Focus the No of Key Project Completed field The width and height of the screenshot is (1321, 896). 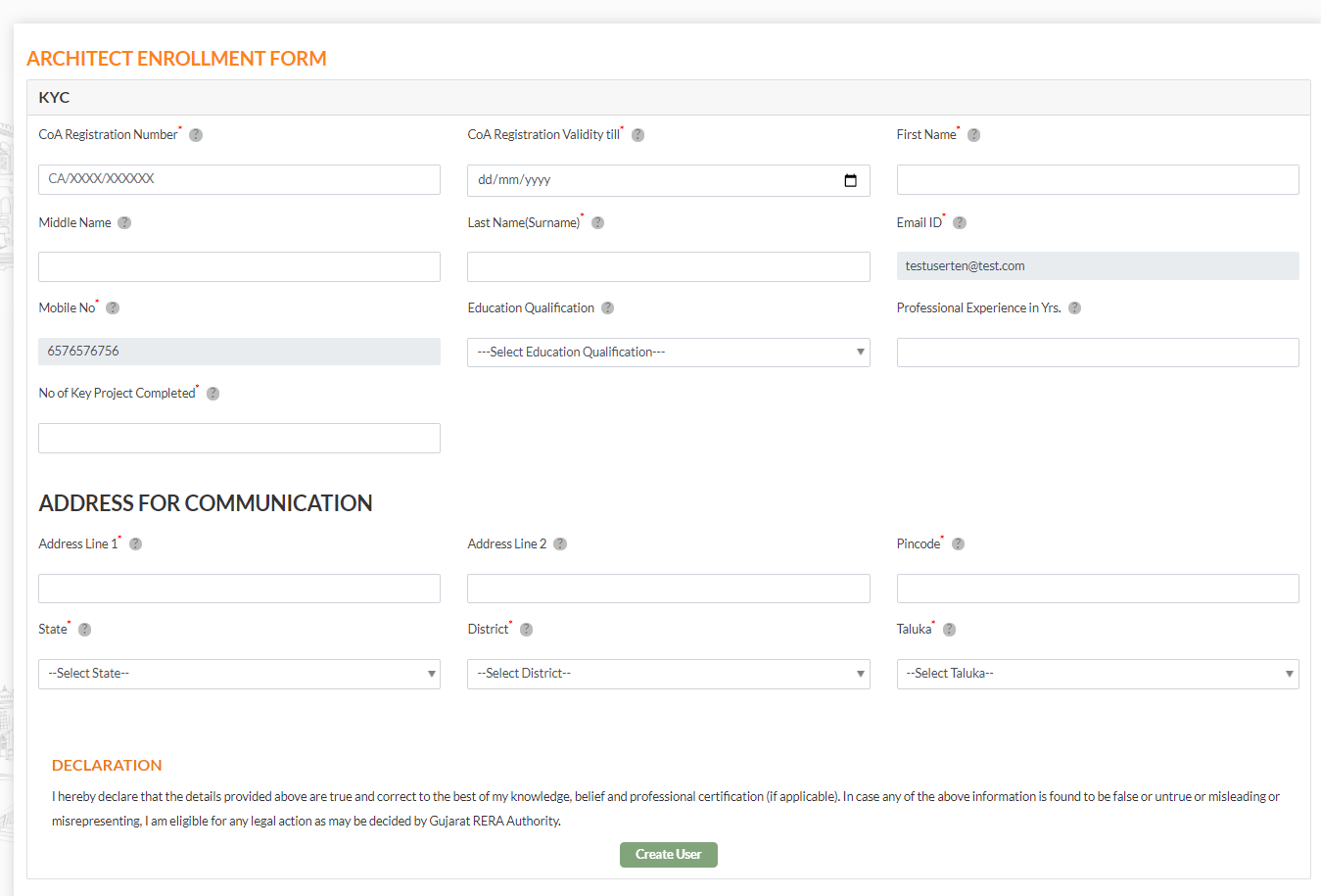pos(239,438)
